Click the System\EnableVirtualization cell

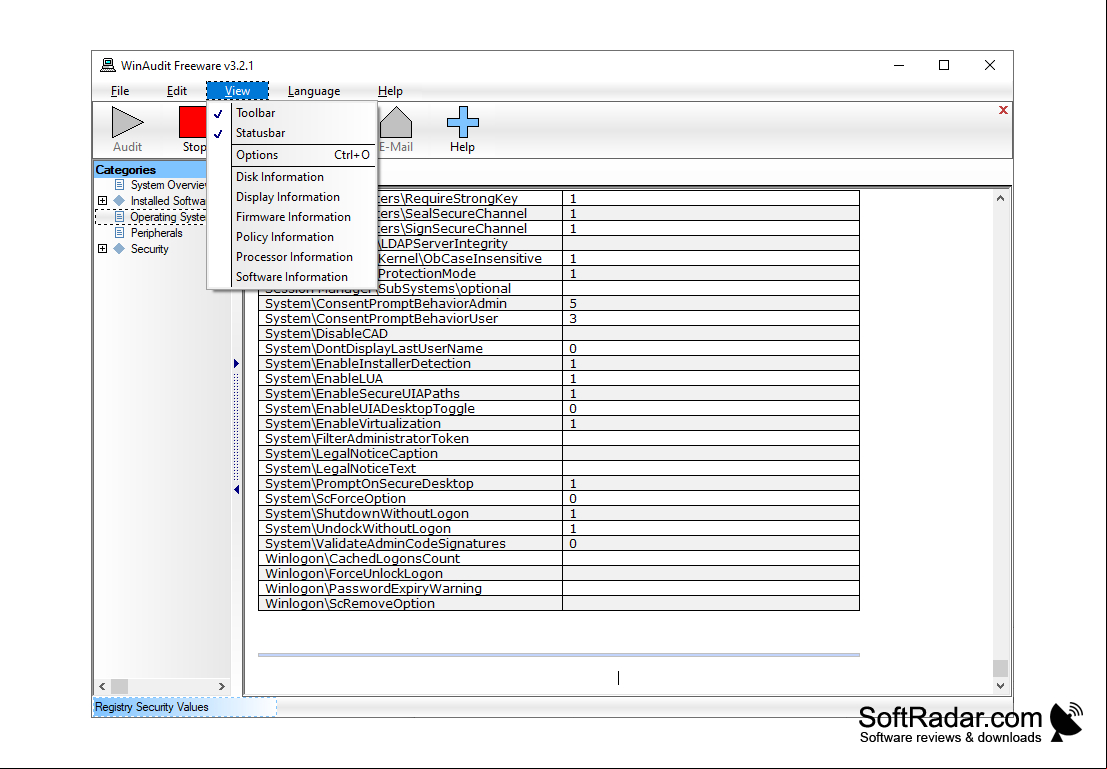pos(410,424)
